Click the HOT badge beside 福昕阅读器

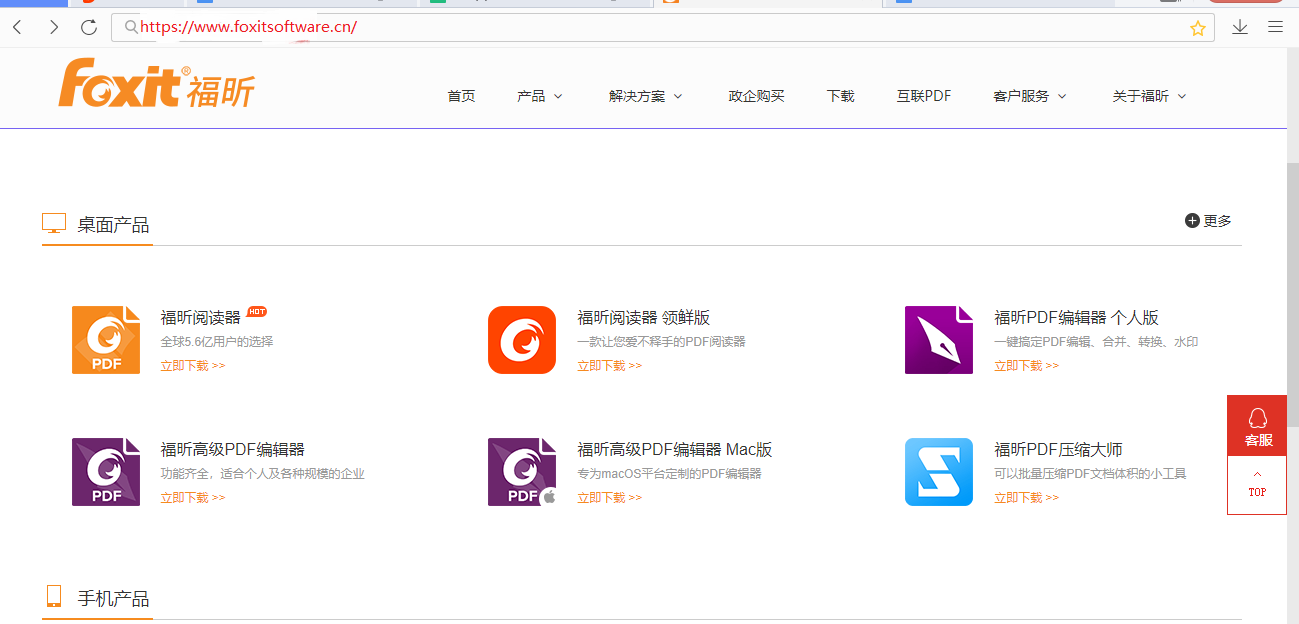pos(257,311)
